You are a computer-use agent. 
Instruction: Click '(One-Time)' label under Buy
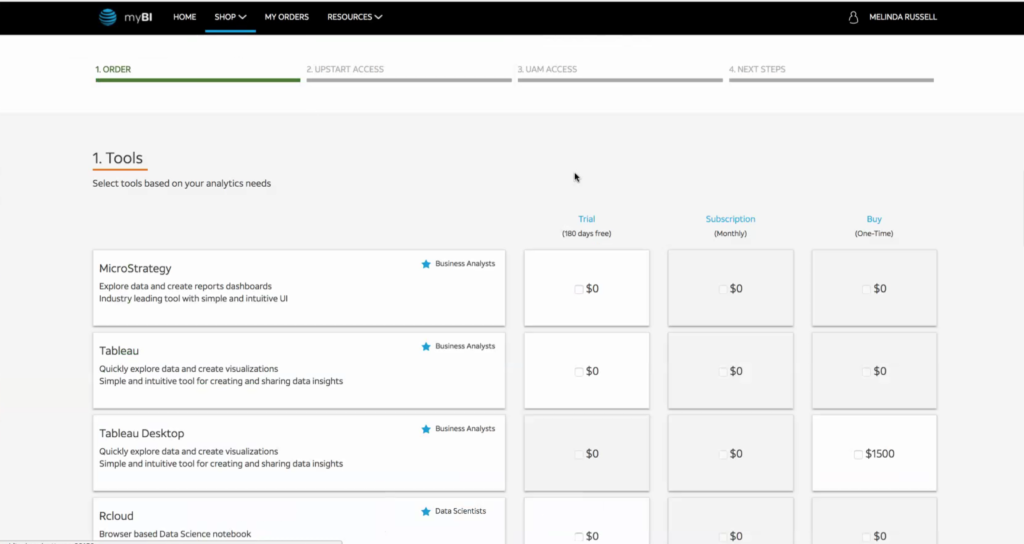[874, 234]
